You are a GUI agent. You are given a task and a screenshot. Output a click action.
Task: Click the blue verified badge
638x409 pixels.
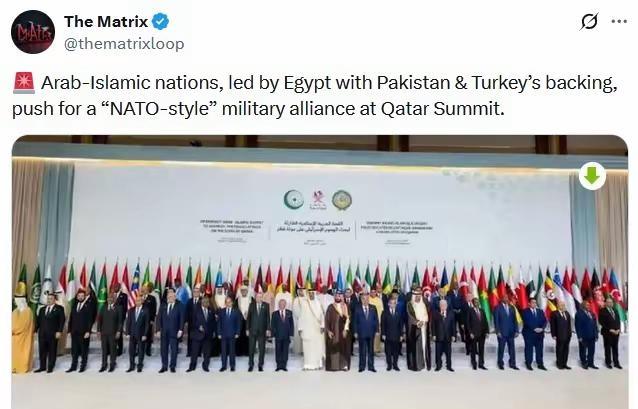160,22
